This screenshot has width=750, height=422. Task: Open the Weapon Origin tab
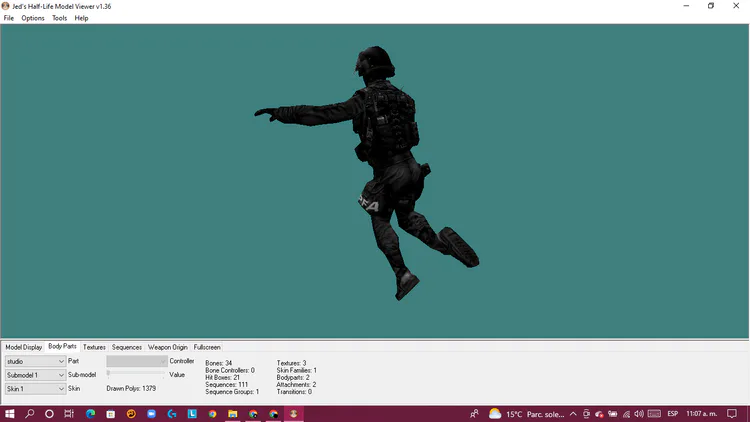(x=167, y=347)
